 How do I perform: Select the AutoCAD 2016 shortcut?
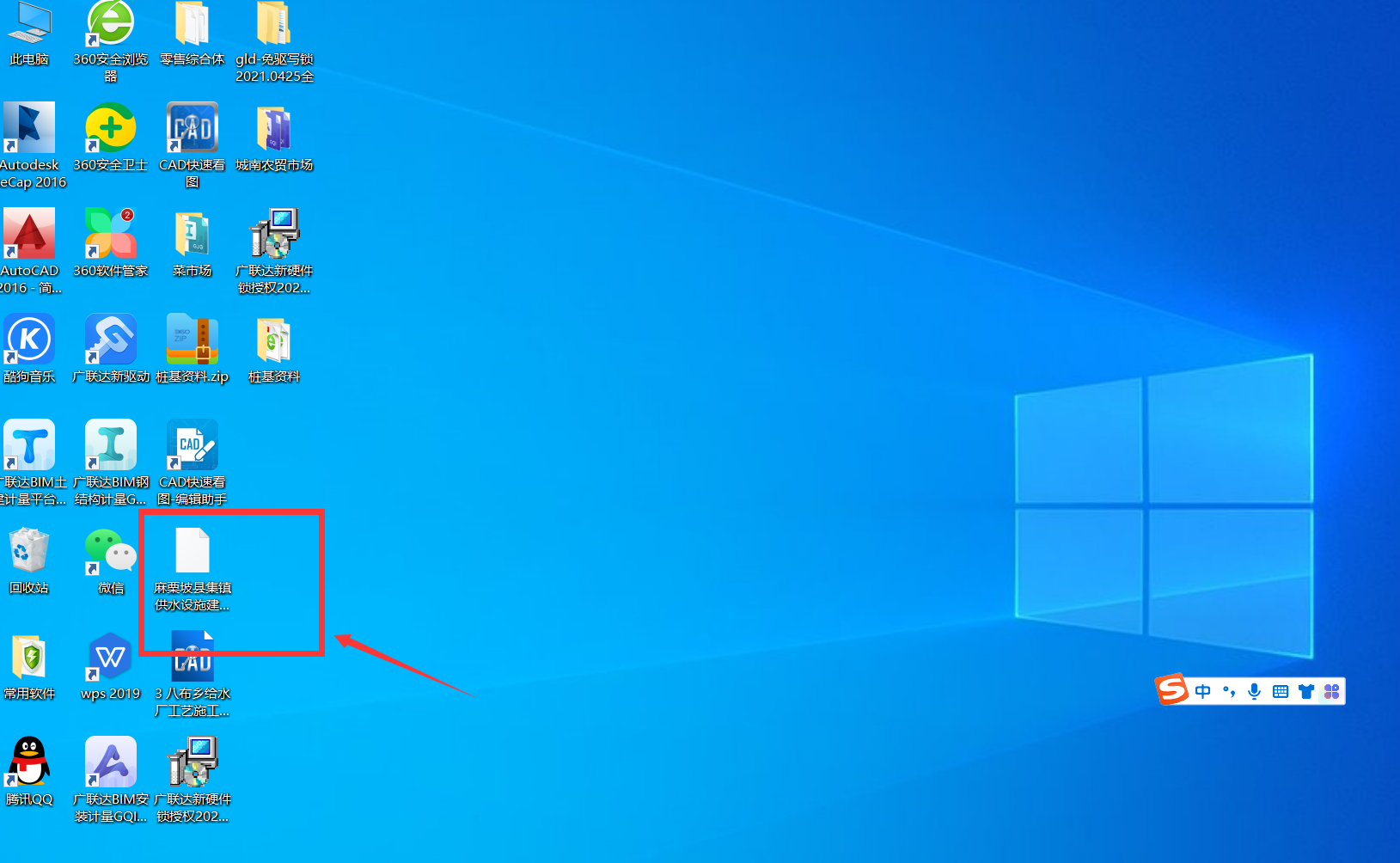pos(30,250)
